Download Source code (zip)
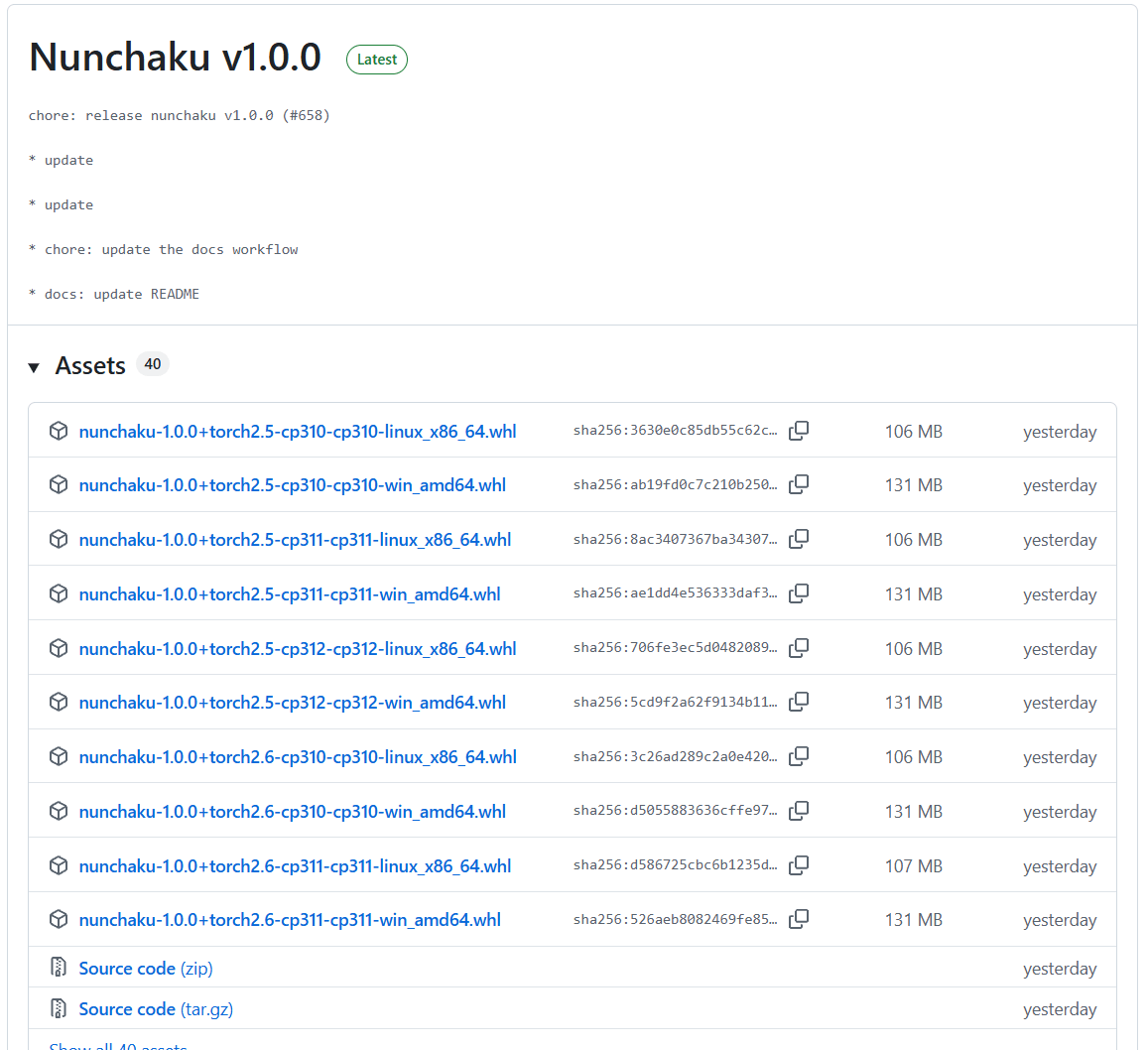The width and height of the screenshot is (1148, 1050). pyautogui.click(x=146, y=968)
